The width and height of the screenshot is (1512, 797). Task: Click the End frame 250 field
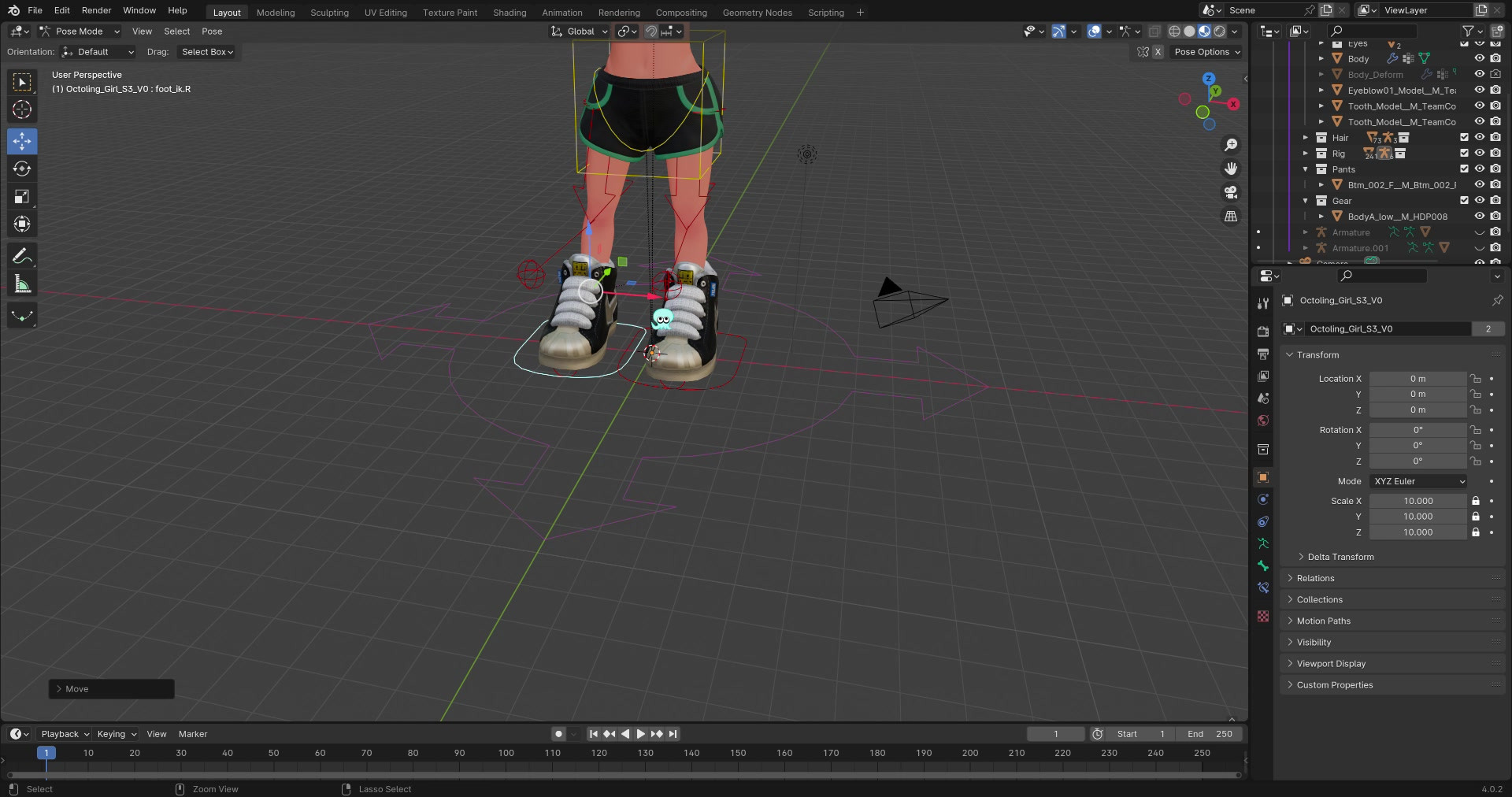(x=1210, y=734)
